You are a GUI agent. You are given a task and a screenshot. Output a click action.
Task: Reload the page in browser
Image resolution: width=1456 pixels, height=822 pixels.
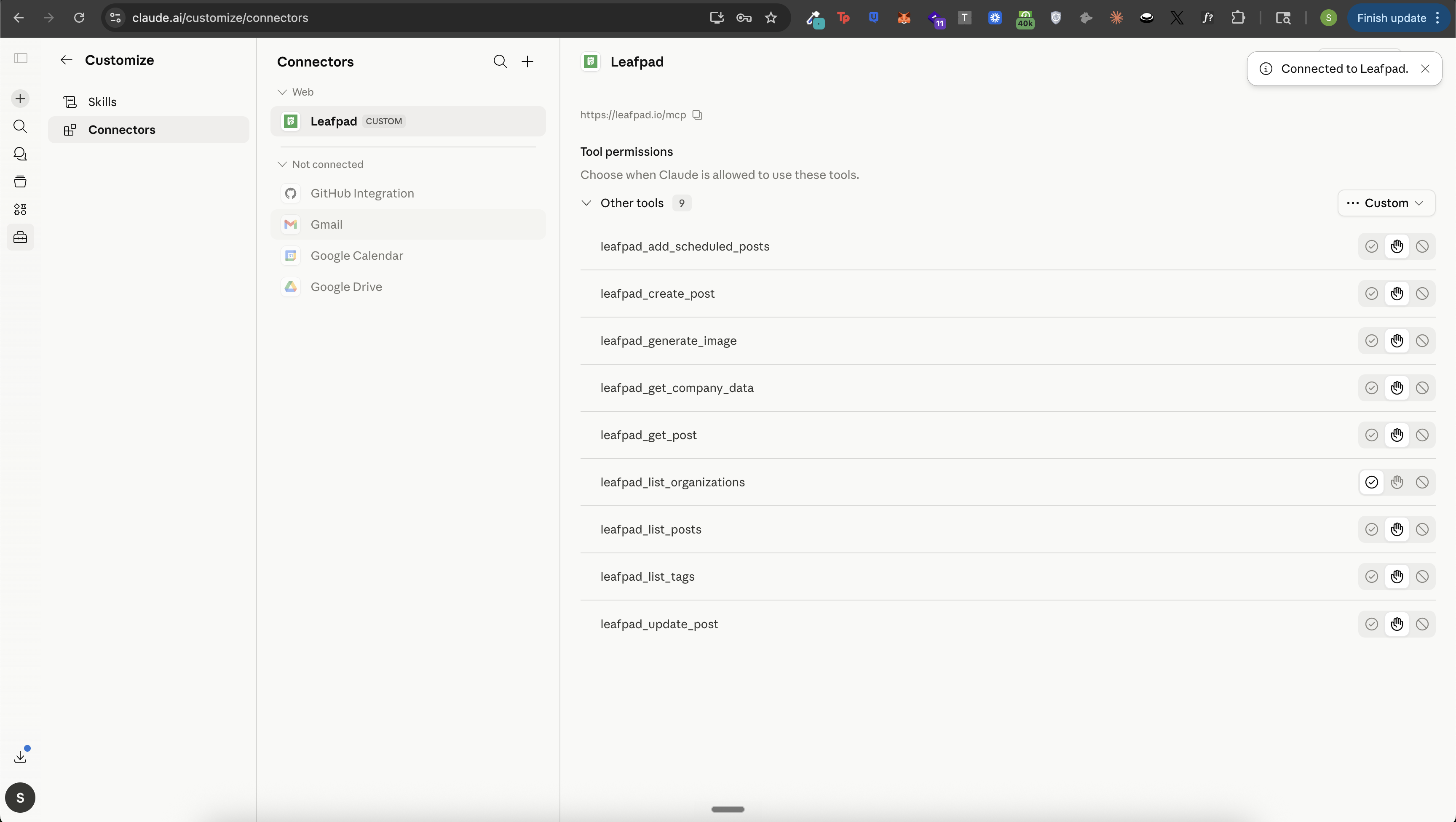click(x=79, y=18)
